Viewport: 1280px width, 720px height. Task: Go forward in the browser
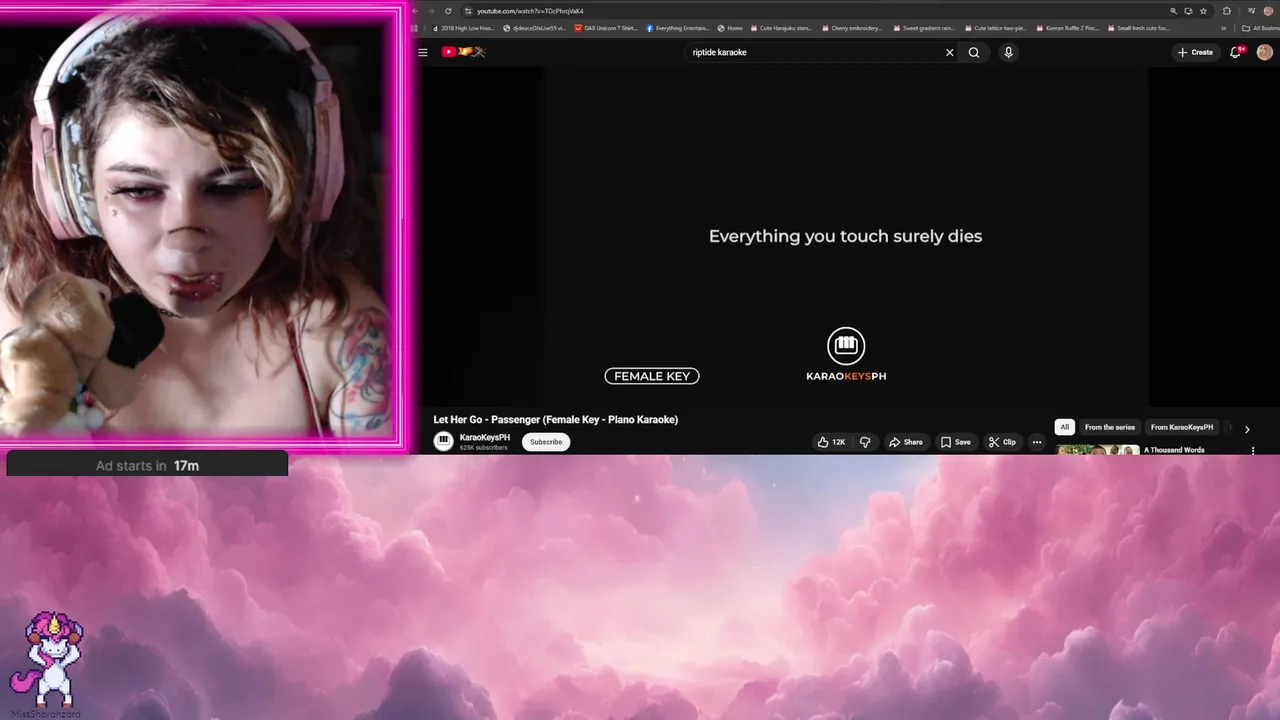tap(432, 11)
